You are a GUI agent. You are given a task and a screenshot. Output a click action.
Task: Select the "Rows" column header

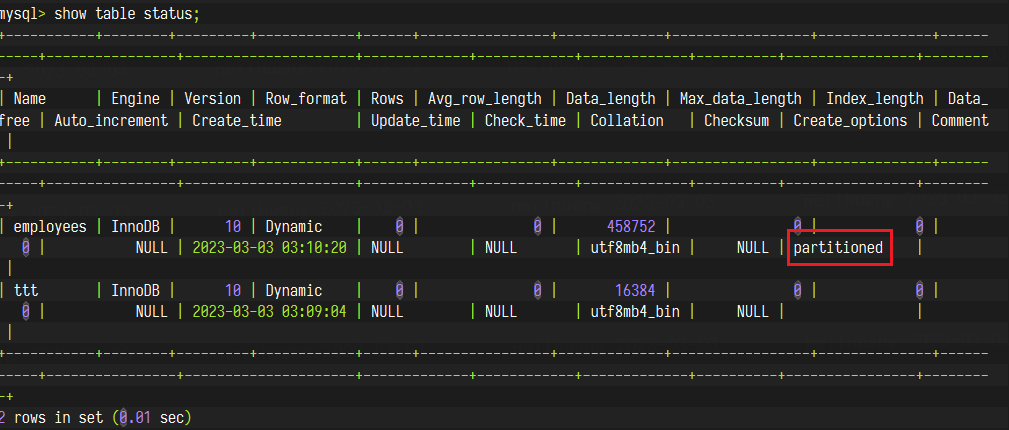[387, 99]
